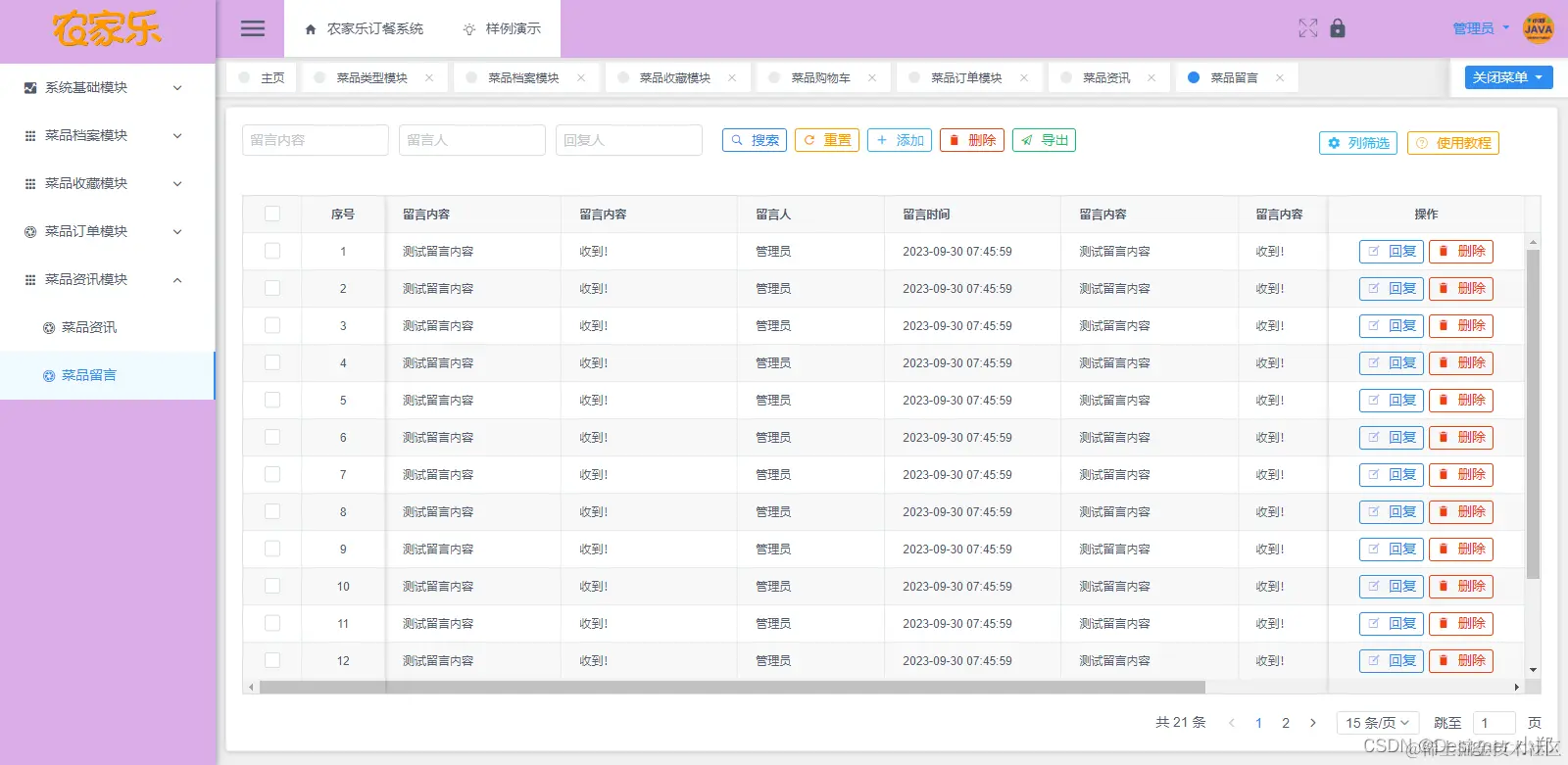This screenshot has height=765, width=1568.
Task: Open the 15 条/页 page size dropdown
Action: [1378, 723]
